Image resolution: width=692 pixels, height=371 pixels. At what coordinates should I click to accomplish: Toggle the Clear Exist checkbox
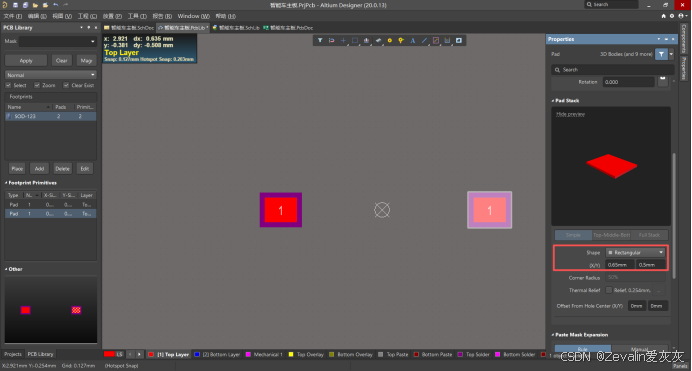pos(66,85)
